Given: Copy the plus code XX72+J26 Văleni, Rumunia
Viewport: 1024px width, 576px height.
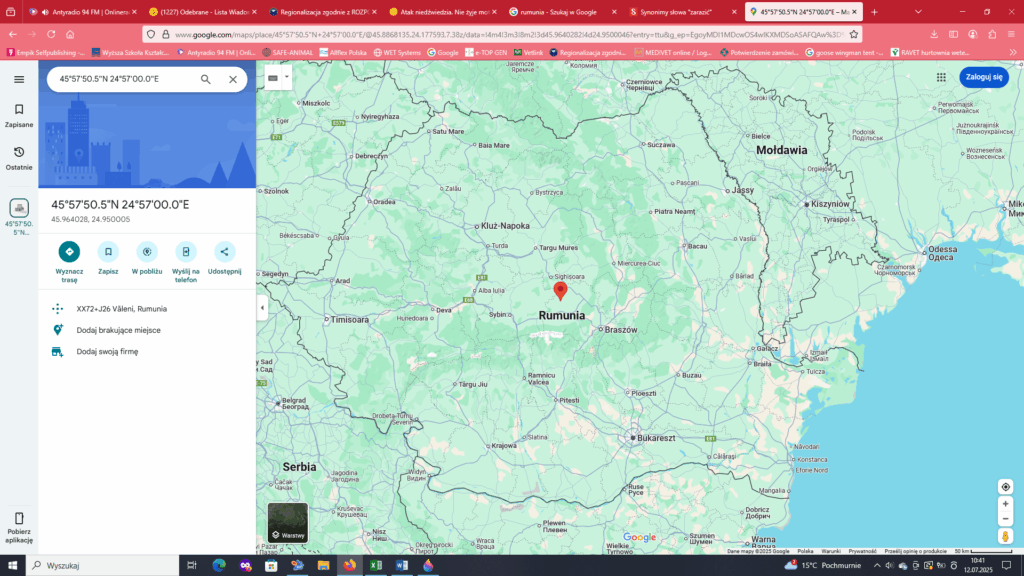Looking at the screenshot, I should 121,309.
